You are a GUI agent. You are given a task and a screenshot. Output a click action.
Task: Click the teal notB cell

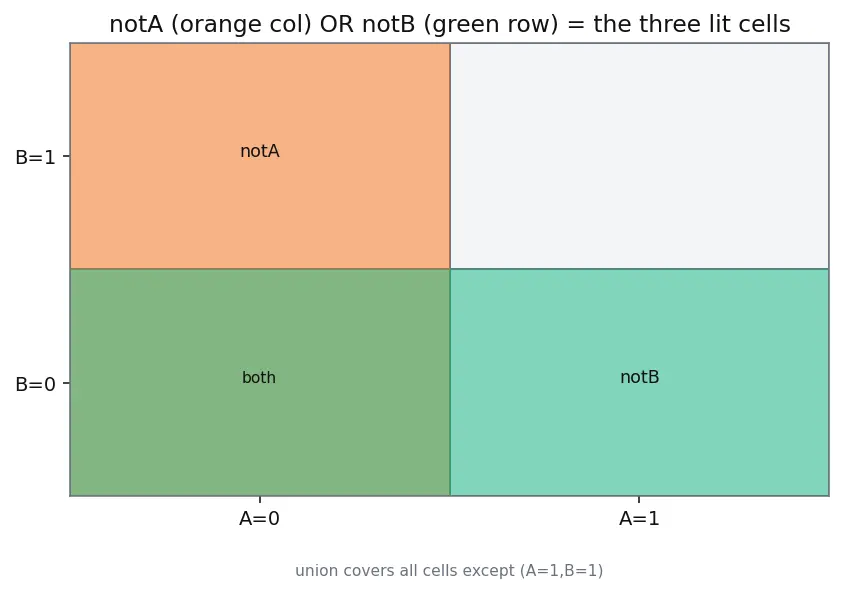click(639, 382)
